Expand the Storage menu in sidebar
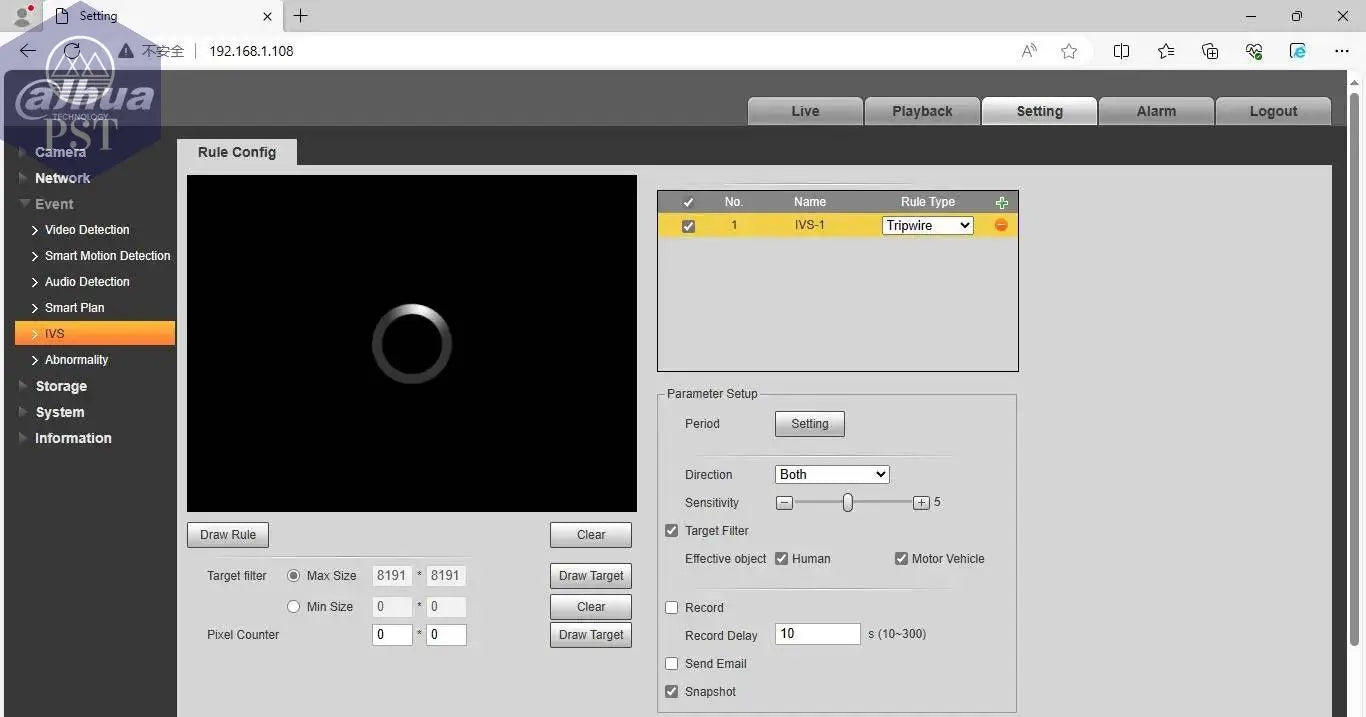The width and height of the screenshot is (1366, 717). pos(61,386)
